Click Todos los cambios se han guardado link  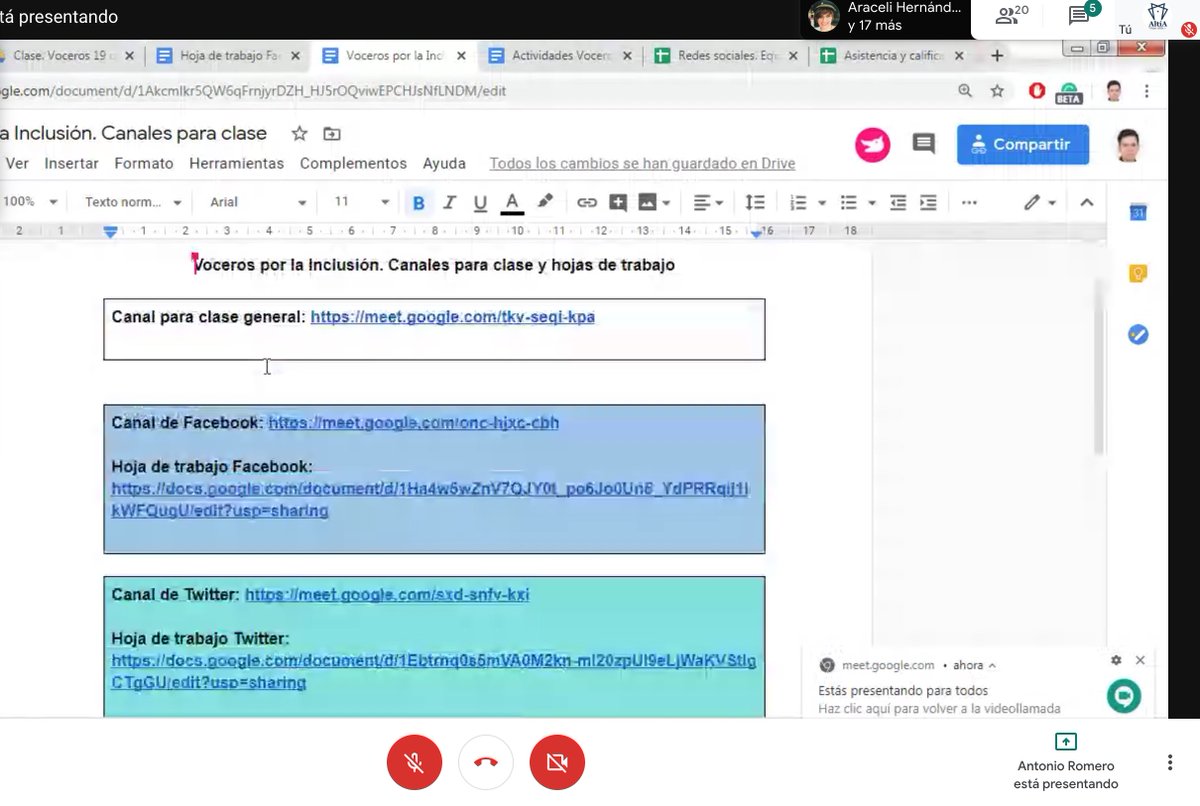(x=642, y=163)
